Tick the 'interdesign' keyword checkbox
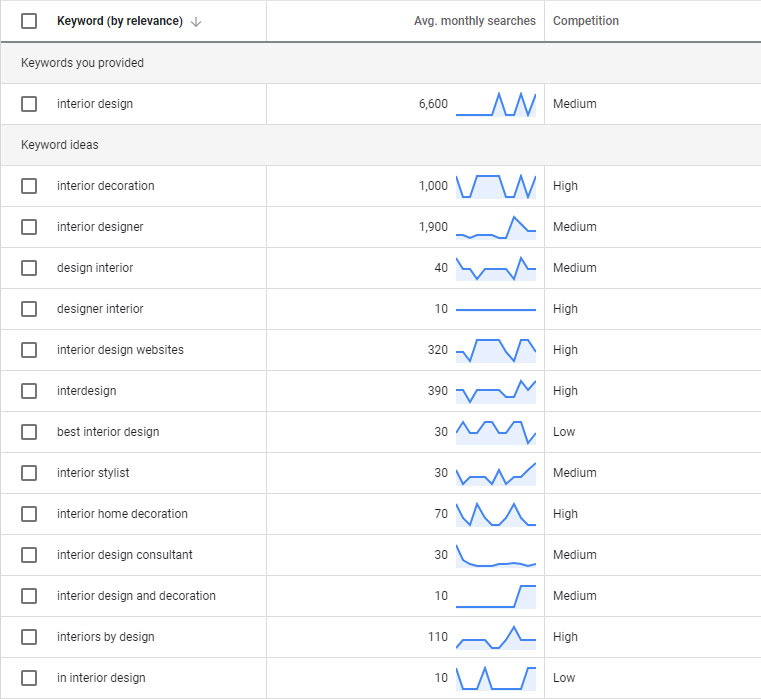 (29, 391)
